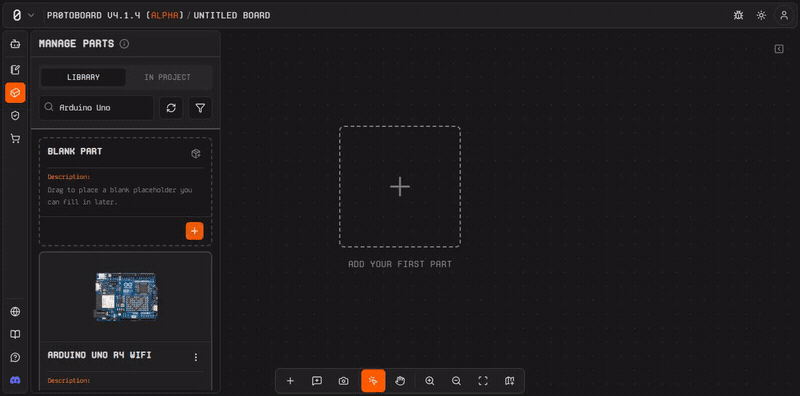Zoom out on the canvas
The image size is (800, 396).
coord(457,381)
